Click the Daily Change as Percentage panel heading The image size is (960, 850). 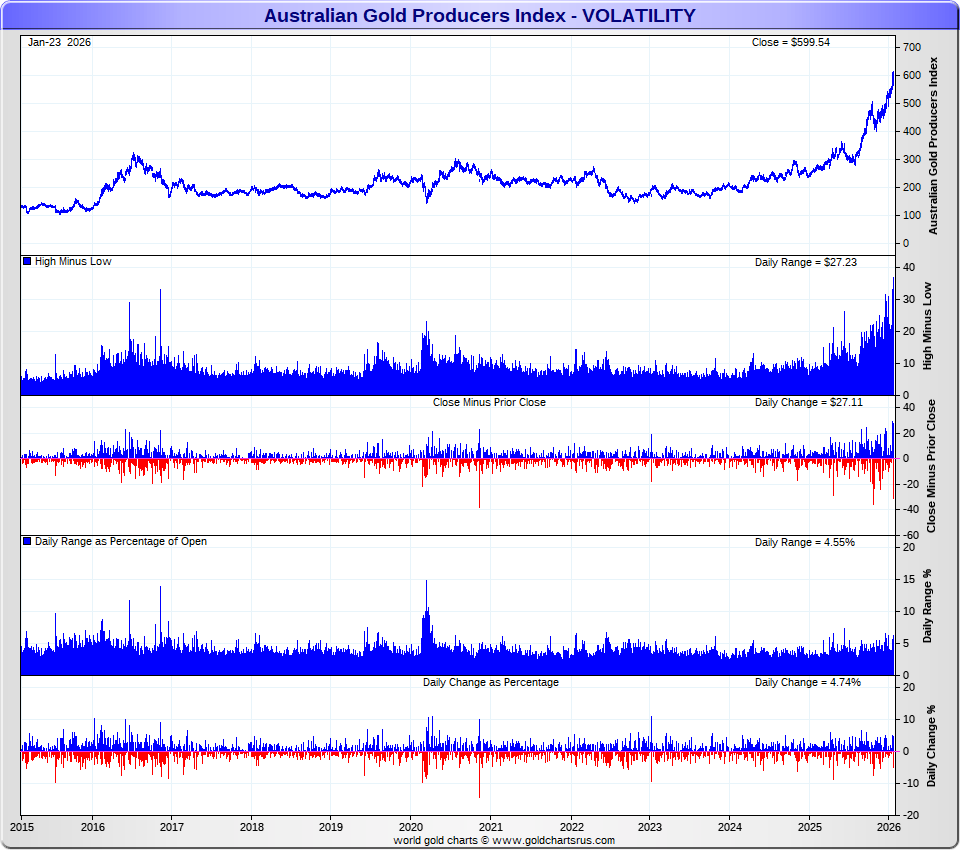tap(490, 682)
